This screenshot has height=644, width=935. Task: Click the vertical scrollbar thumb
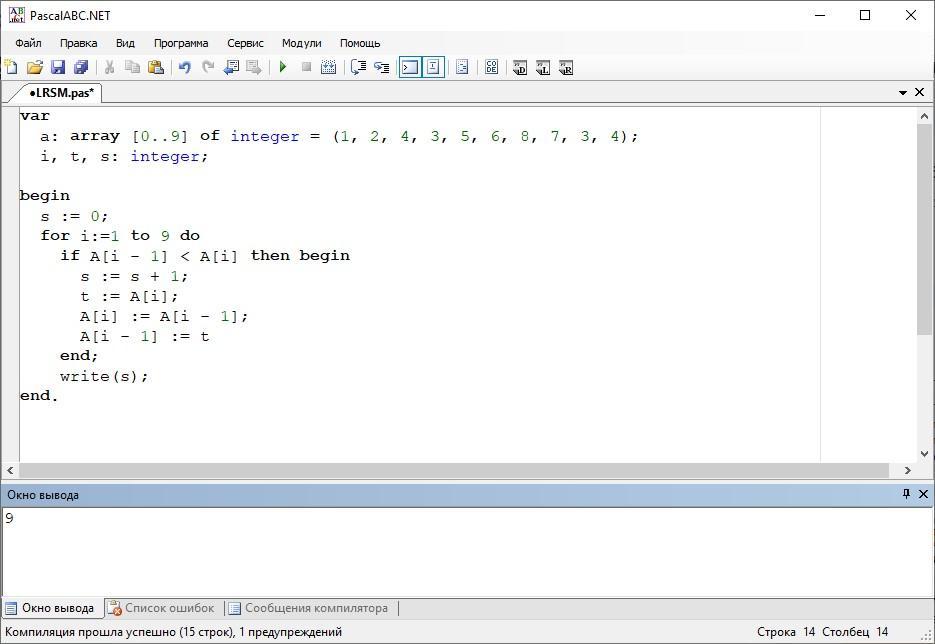pos(925,230)
